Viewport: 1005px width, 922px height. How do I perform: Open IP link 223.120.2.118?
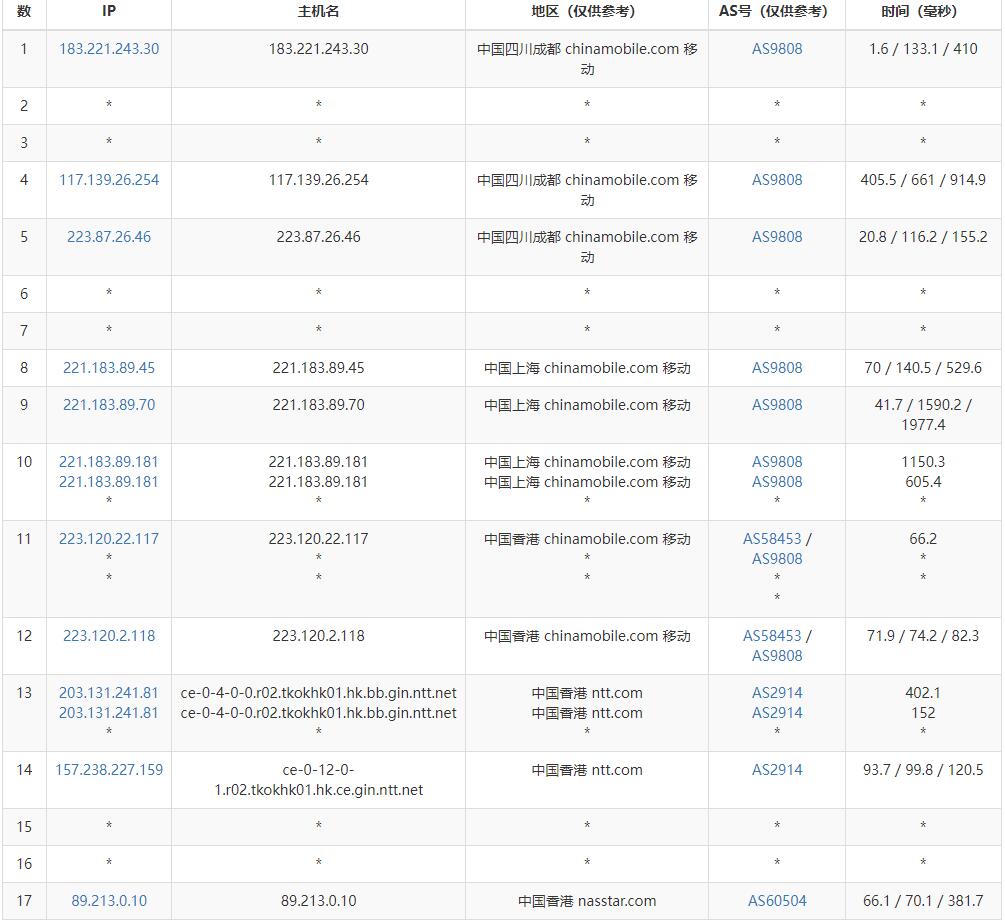(109, 636)
